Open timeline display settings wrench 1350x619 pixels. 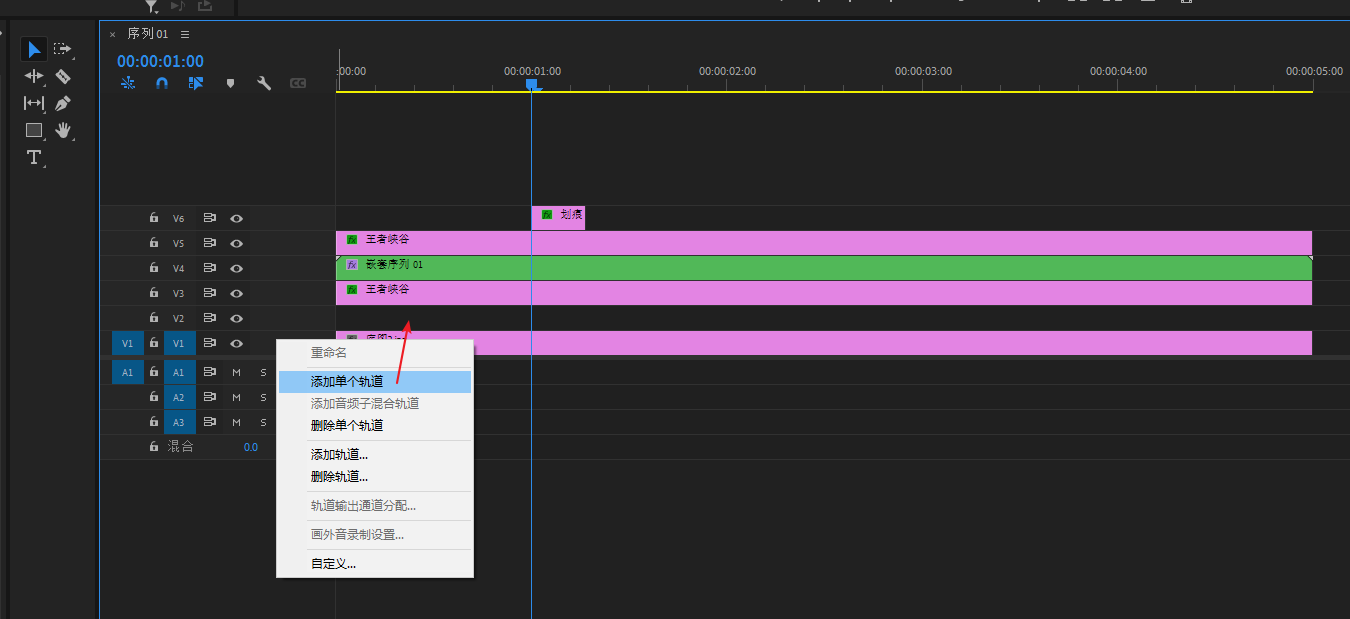click(x=264, y=84)
